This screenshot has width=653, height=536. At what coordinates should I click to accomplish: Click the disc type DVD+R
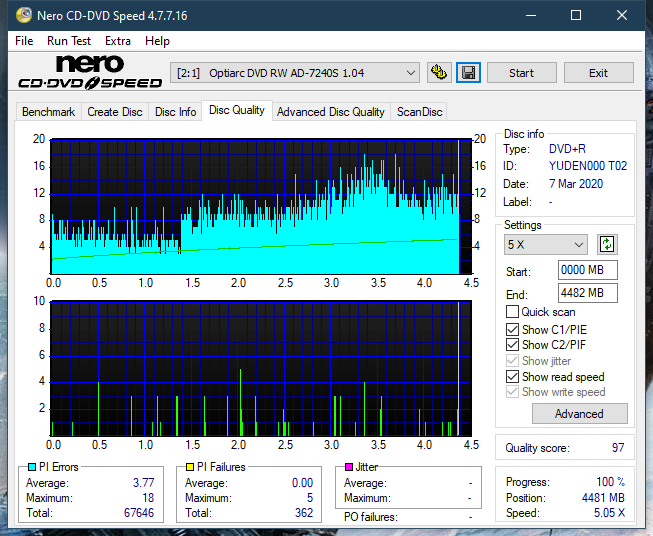pos(567,149)
